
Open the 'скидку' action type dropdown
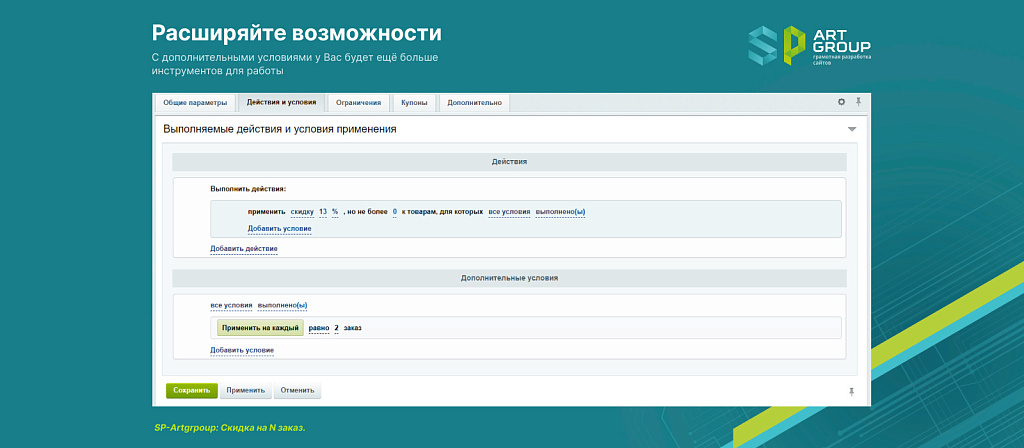(302, 212)
